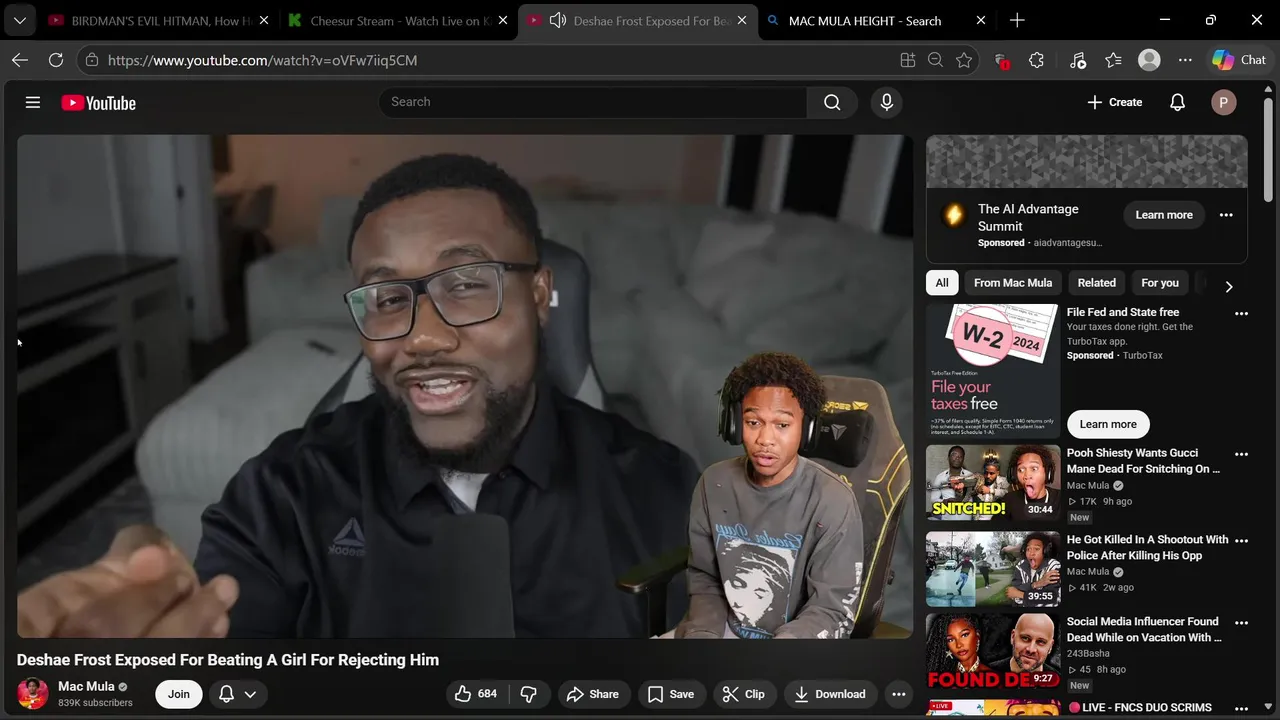This screenshot has height=720, width=1280.
Task: Open the Mac Mula channel name link
Action: 86,686
